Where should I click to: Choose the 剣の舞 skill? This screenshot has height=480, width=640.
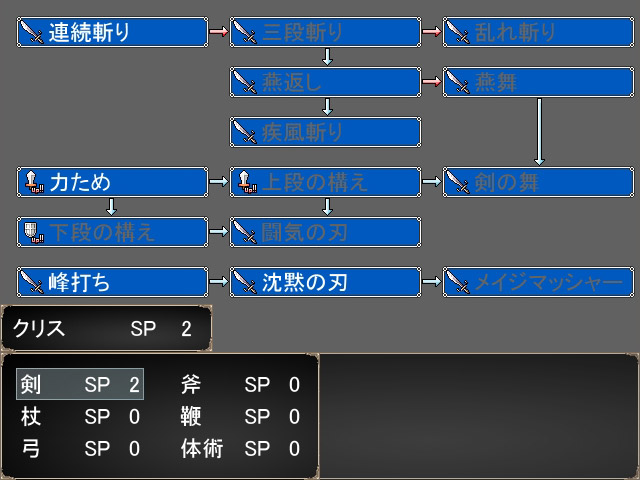[538, 181]
